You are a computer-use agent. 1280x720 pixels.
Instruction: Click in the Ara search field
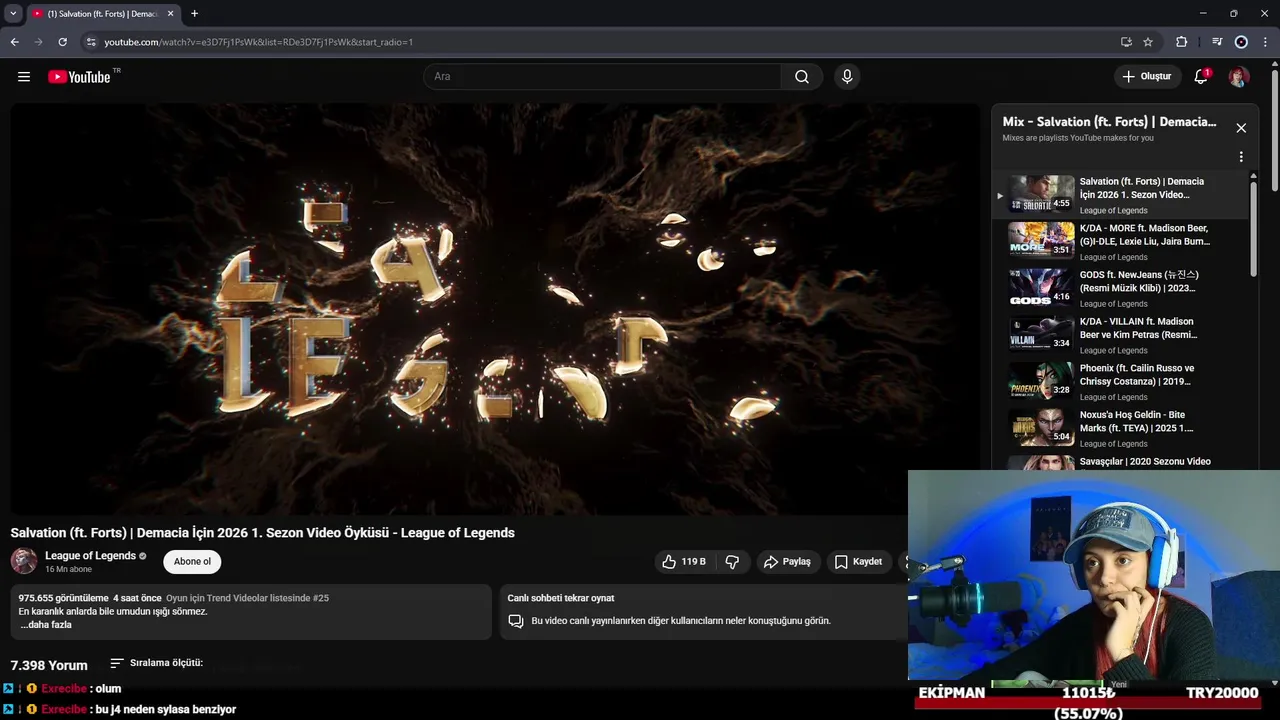click(x=602, y=77)
